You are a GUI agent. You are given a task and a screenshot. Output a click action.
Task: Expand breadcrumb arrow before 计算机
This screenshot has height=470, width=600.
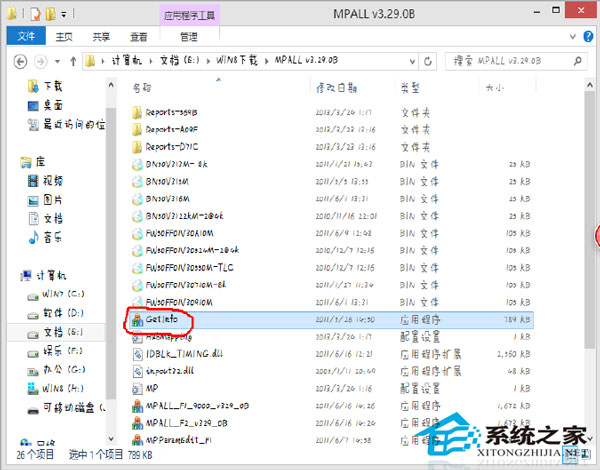103,61
